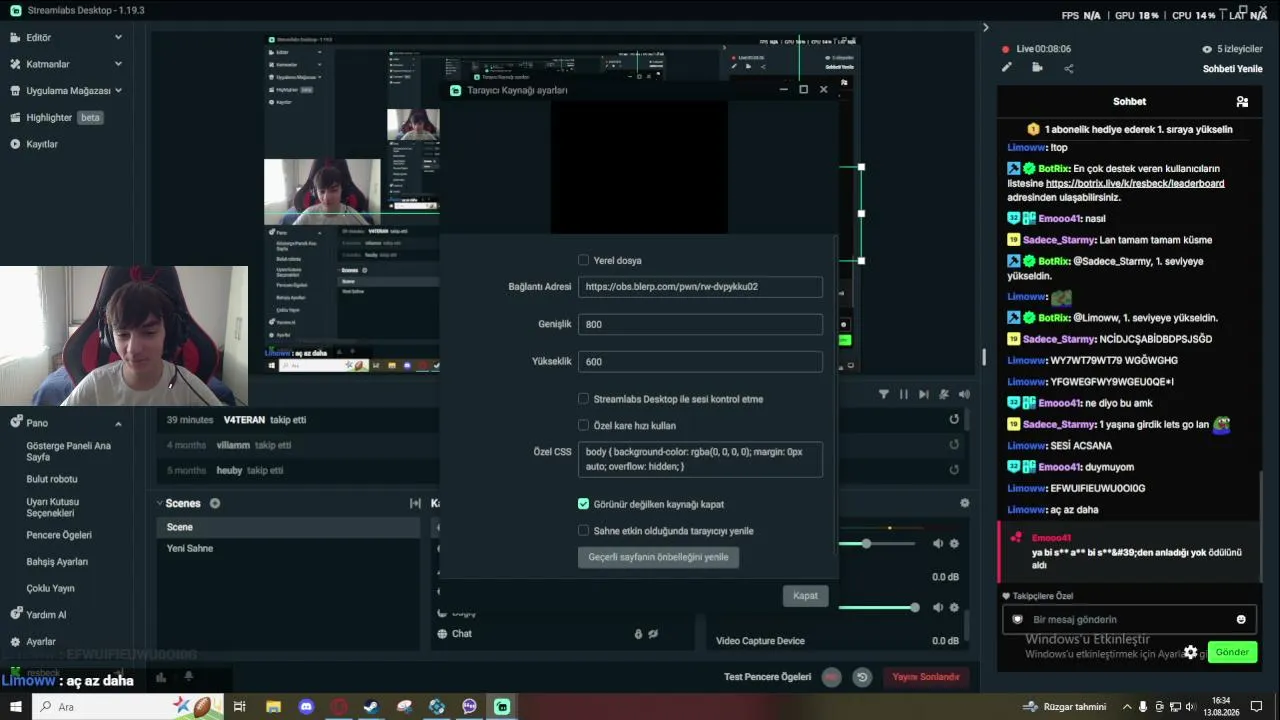Pause the alert queue
Screen dimensions: 1280x720
(904, 394)
